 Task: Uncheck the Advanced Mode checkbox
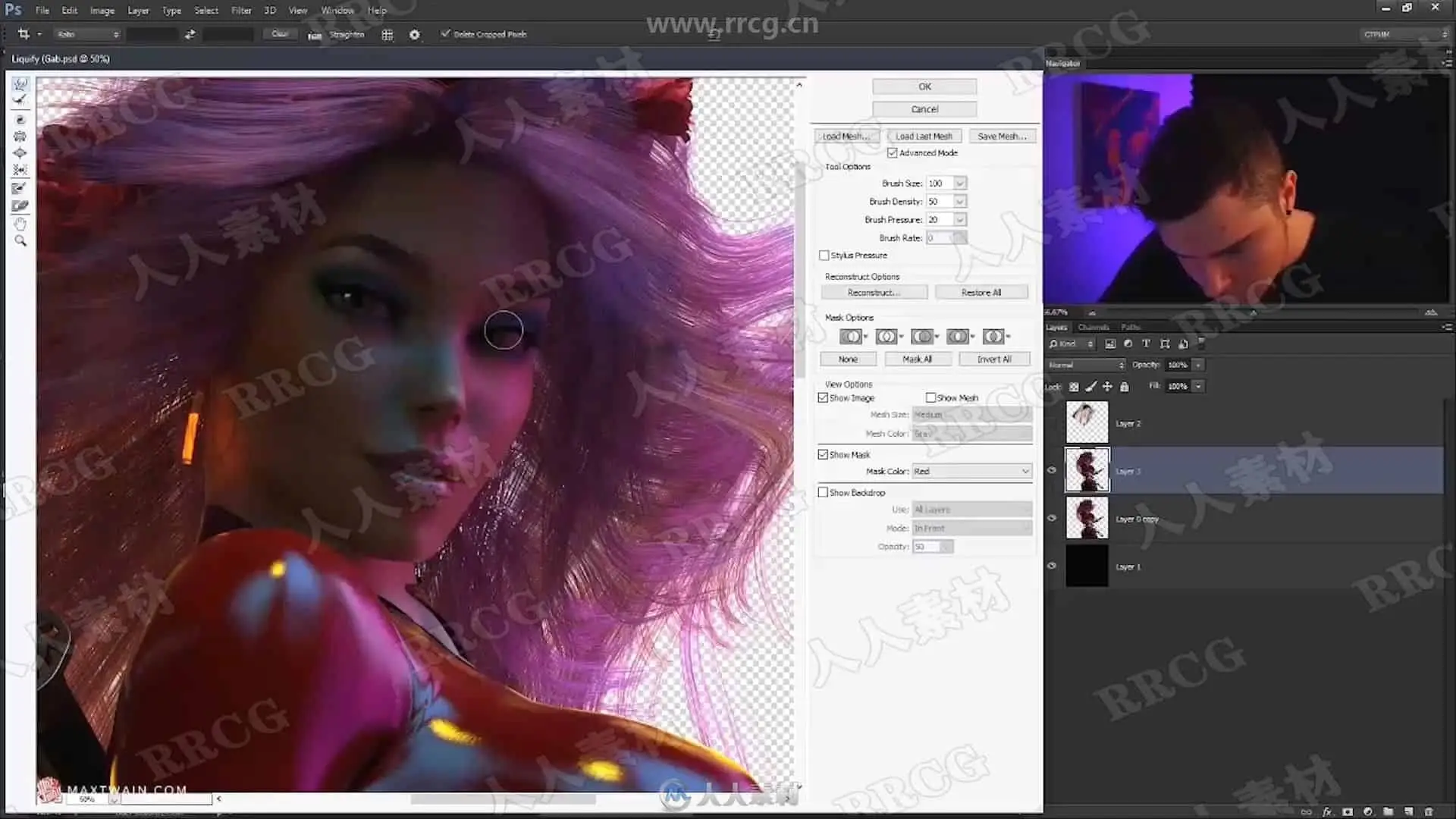[x=893, y=153]
